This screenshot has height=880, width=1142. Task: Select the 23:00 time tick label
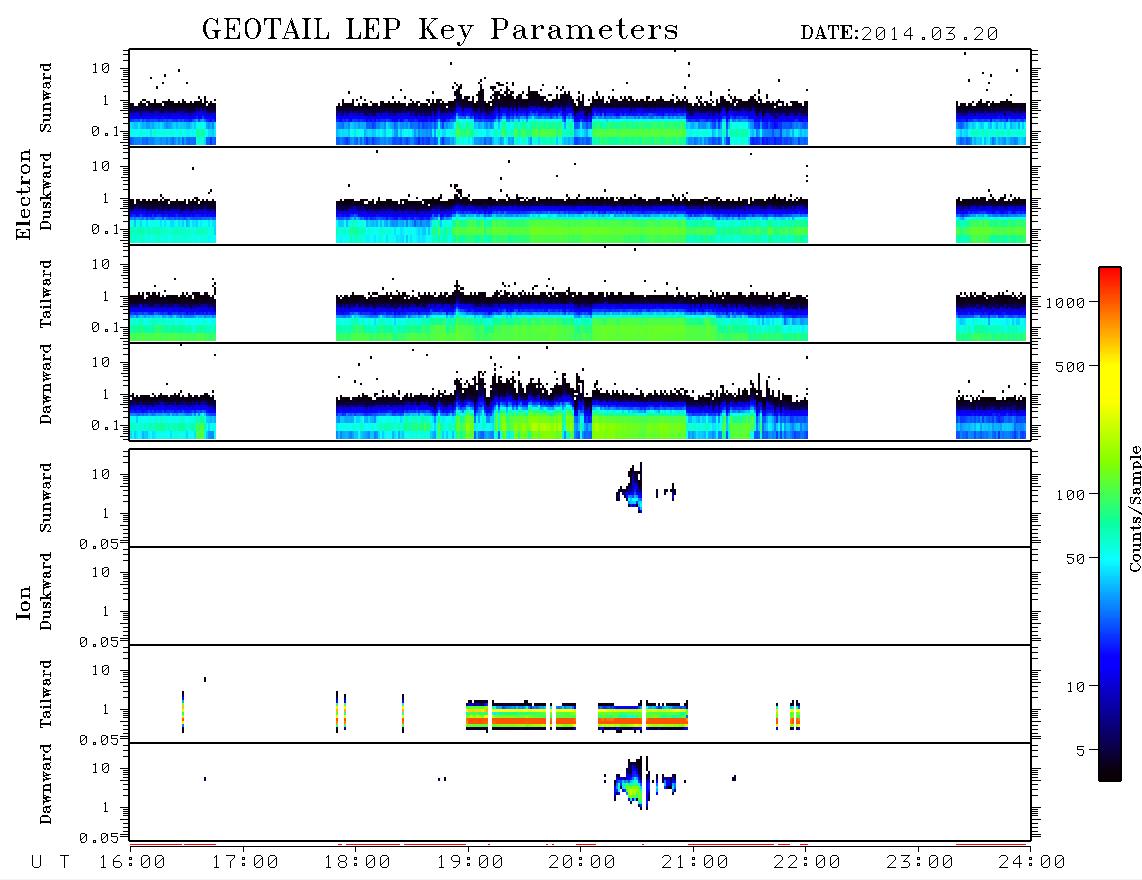[920, 862]
